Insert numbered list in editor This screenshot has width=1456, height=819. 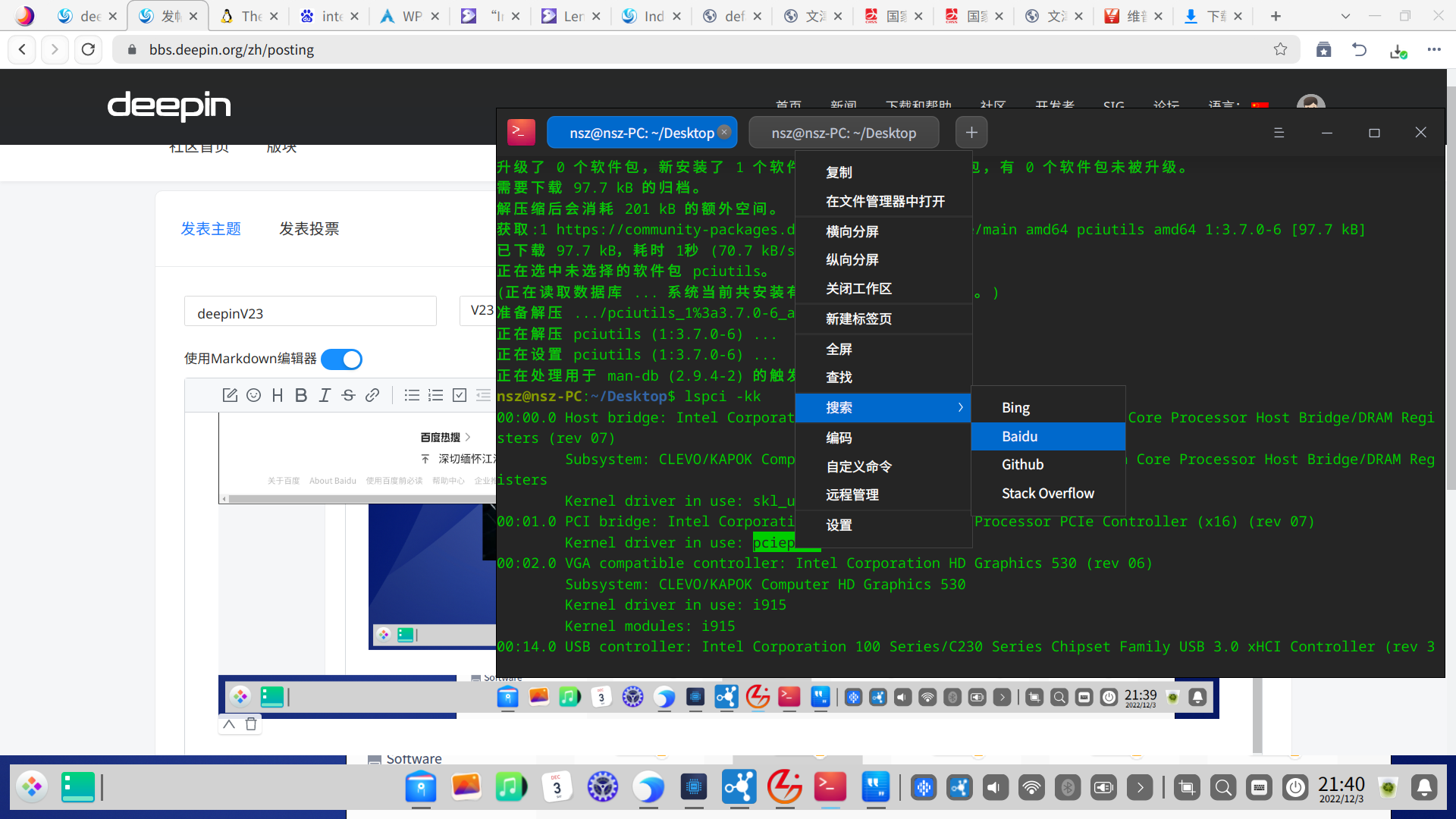(435, 395)
